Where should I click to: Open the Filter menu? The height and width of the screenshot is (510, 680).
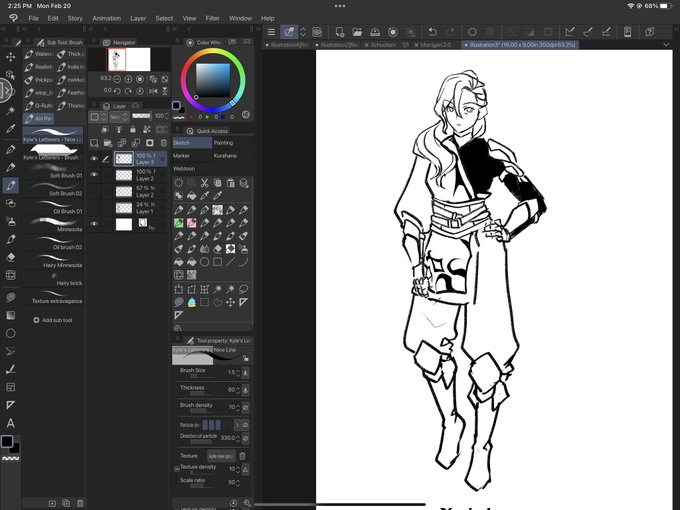[212, 18]
